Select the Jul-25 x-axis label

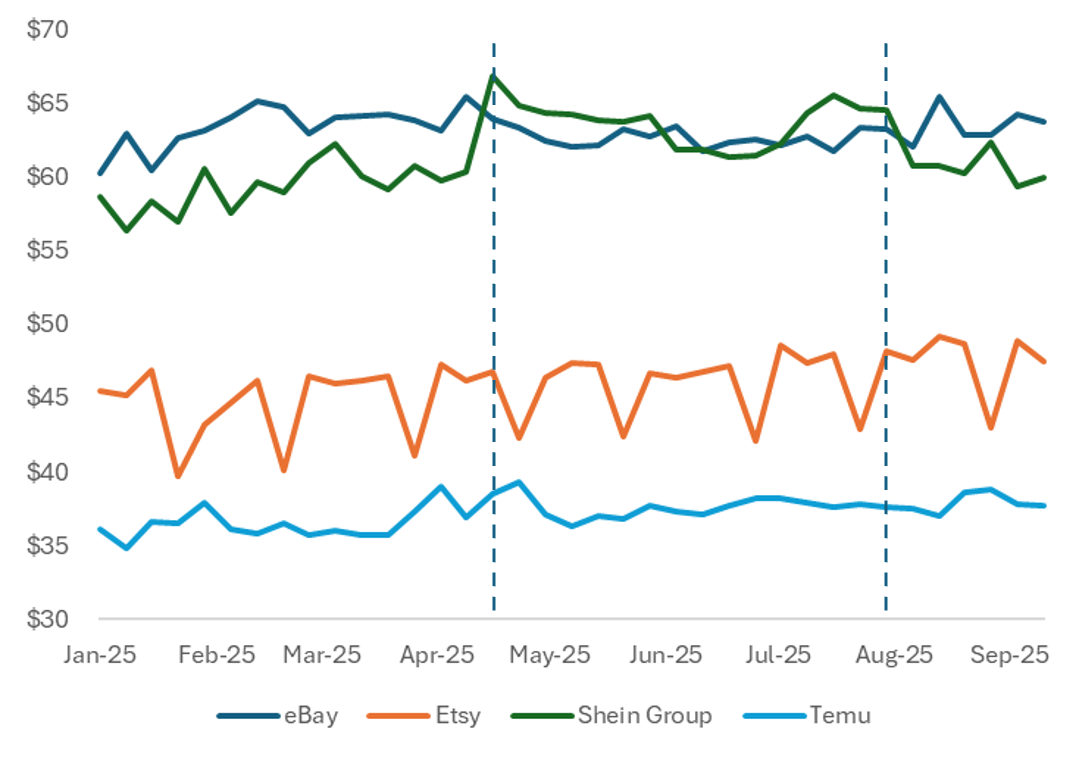coord(778,655)
